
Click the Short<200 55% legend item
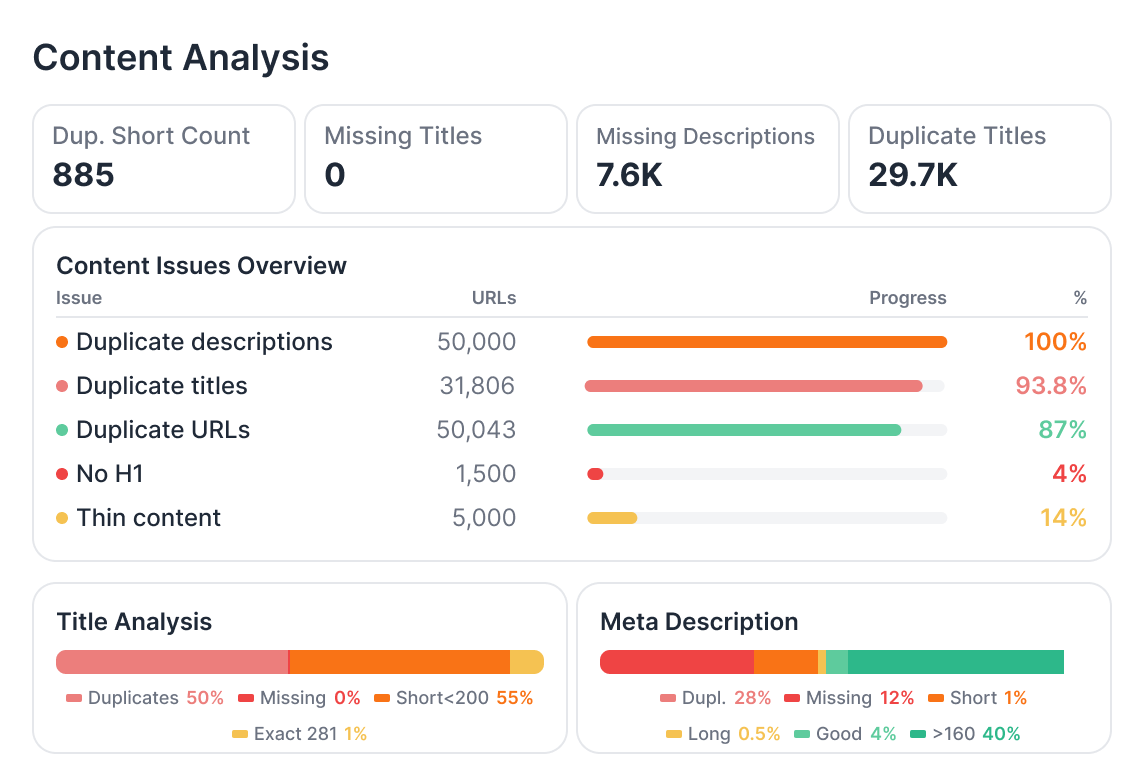tap(453, 698)
